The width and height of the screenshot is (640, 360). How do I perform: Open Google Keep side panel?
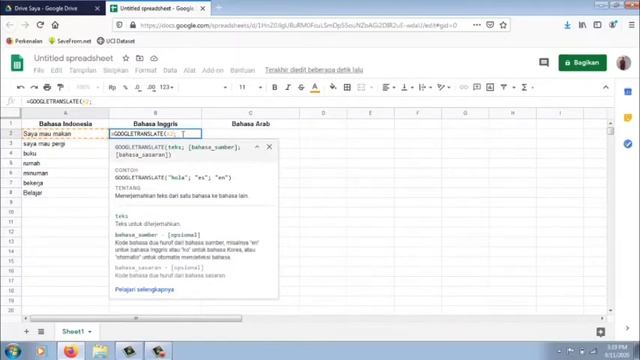628,118
